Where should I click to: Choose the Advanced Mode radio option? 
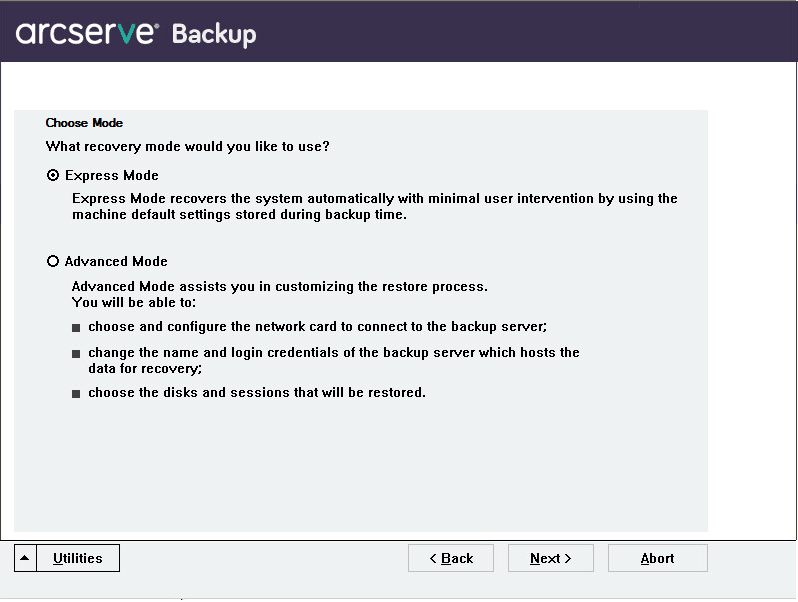point(53,261)
